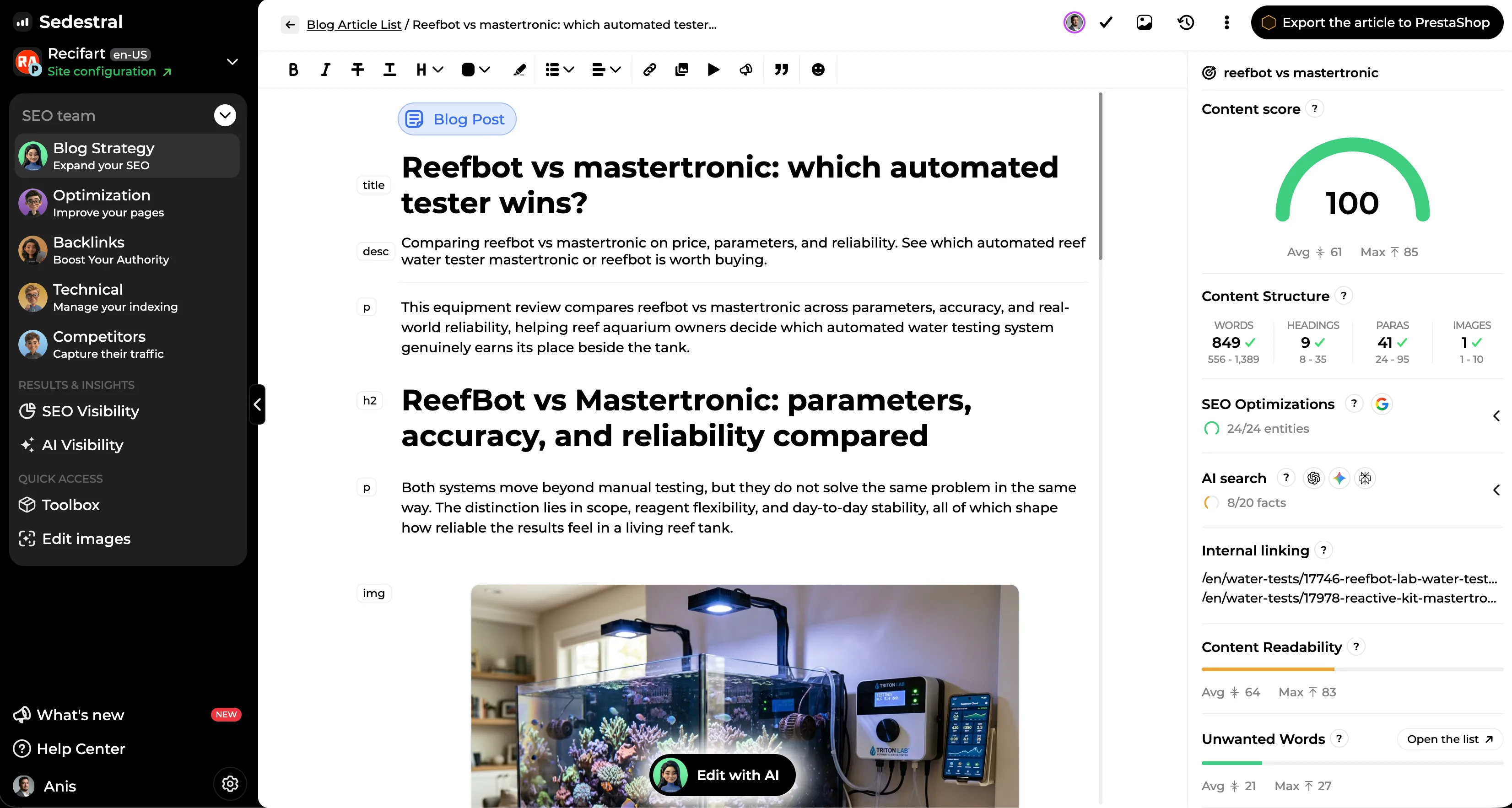Open the version history clock icon

coord(1186,22)
